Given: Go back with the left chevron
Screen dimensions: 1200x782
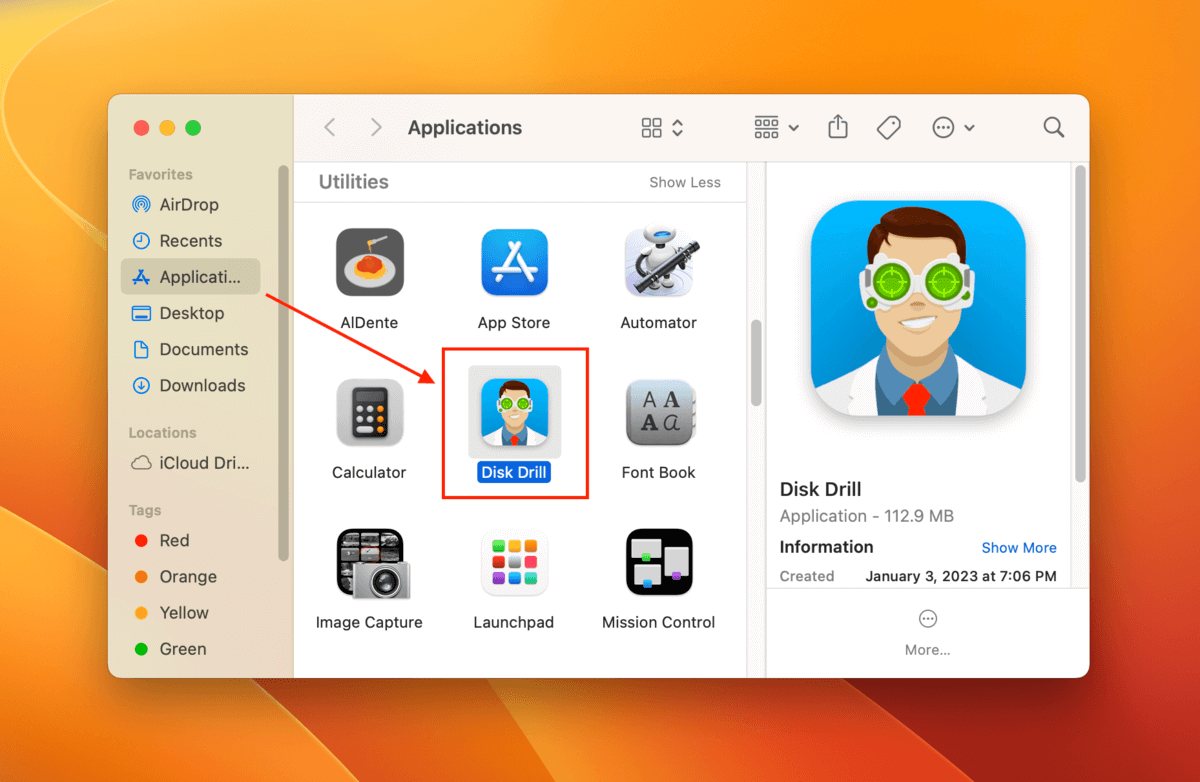Looking at the screenshot, I should pos(330,127).
